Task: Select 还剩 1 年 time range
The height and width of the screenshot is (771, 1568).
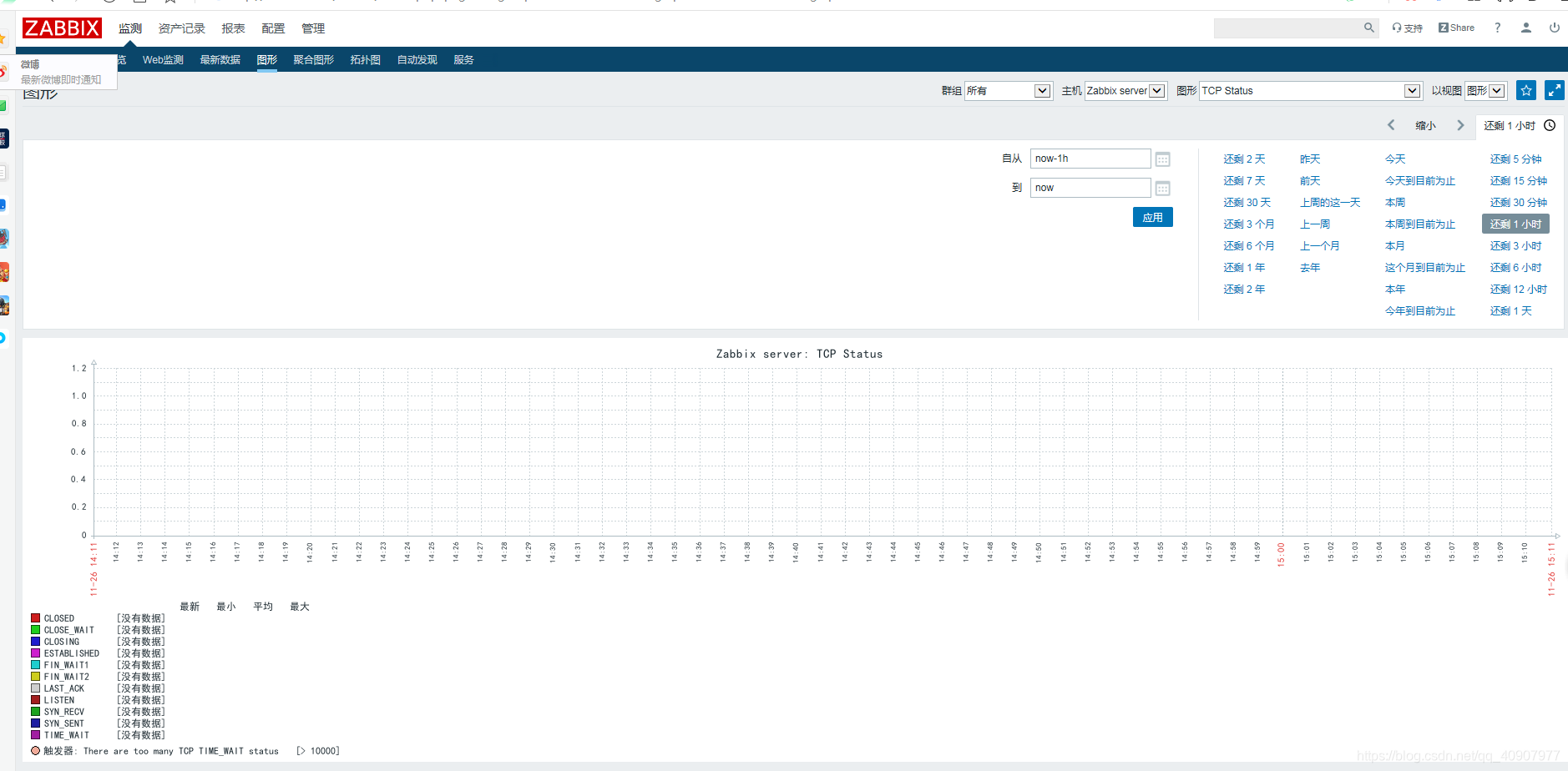Action: (1244, 268)
